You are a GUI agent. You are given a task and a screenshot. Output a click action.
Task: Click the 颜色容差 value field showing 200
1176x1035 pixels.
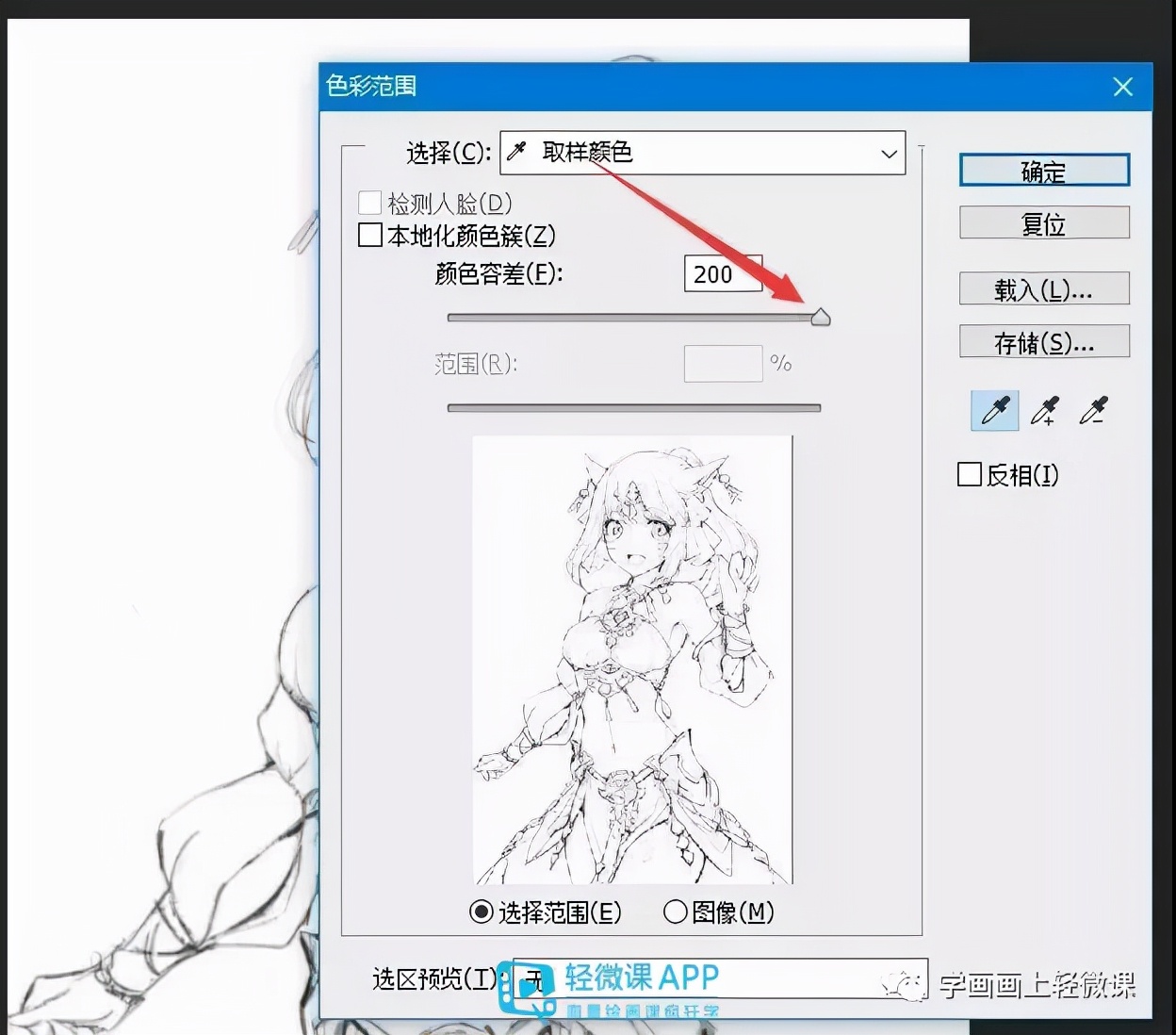click(x=723, y=273)
